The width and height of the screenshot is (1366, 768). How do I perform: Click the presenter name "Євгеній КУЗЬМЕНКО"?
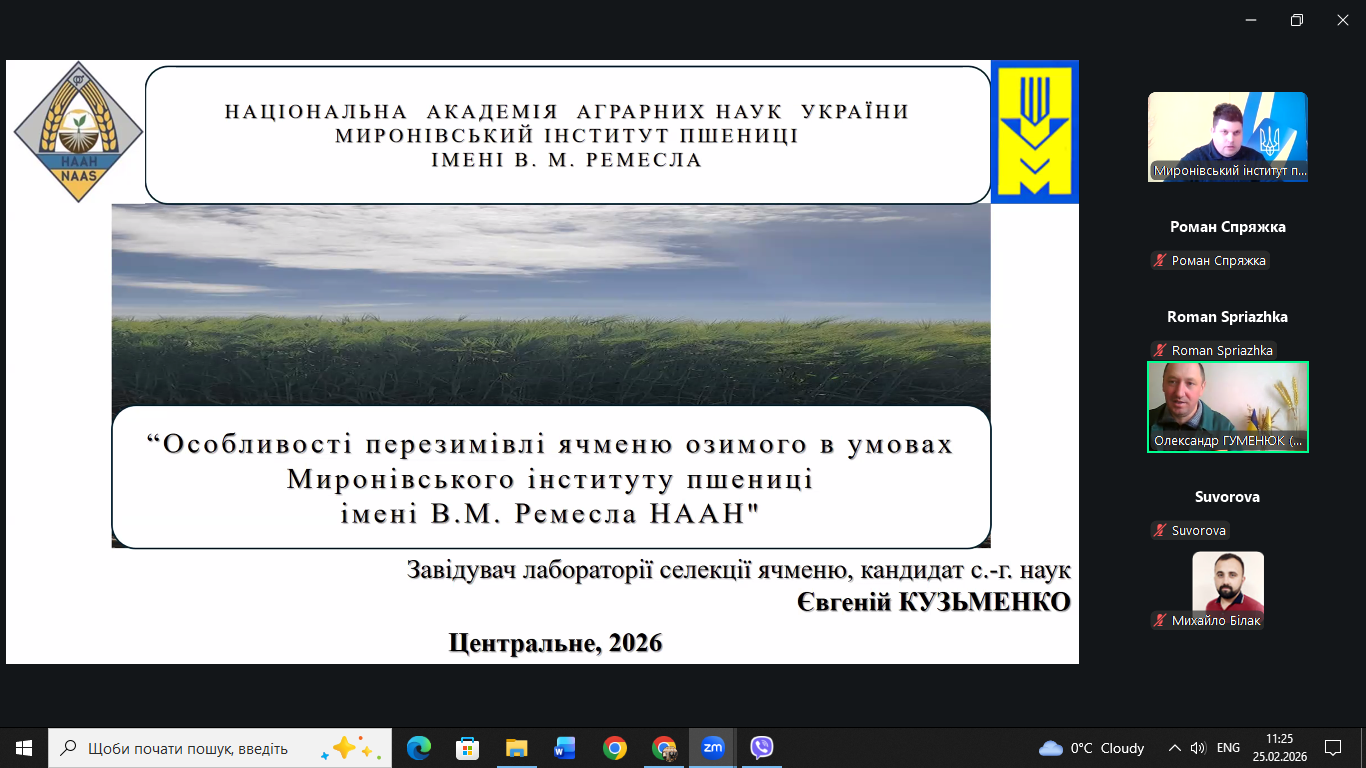click(934, 603)
